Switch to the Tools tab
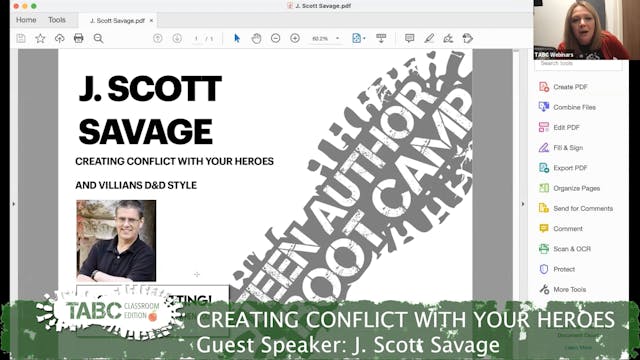The width and height of the screenshot is (640, 360). click(x=57, y=20)
